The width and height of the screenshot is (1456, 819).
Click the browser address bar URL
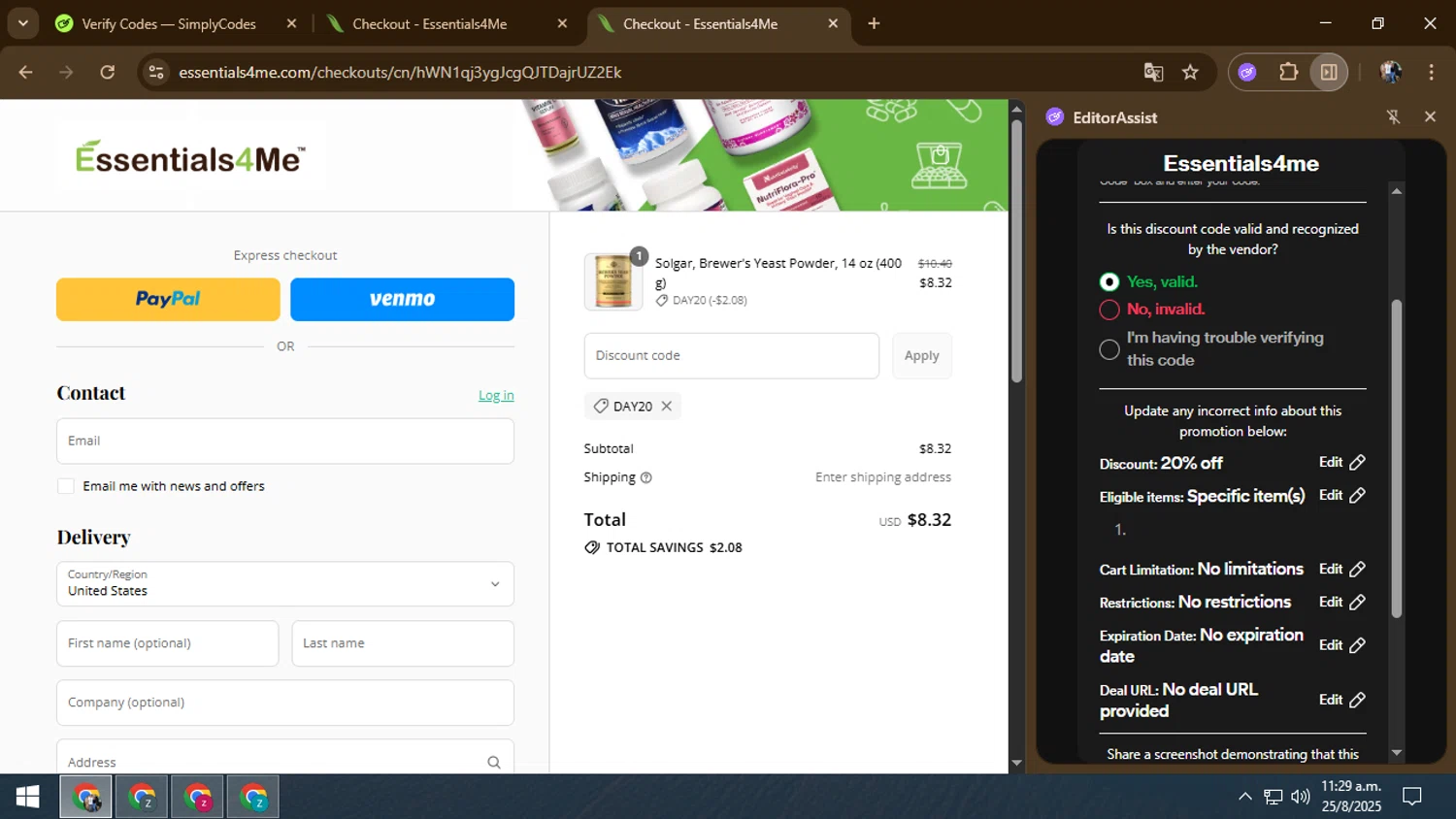pos(400,72)
